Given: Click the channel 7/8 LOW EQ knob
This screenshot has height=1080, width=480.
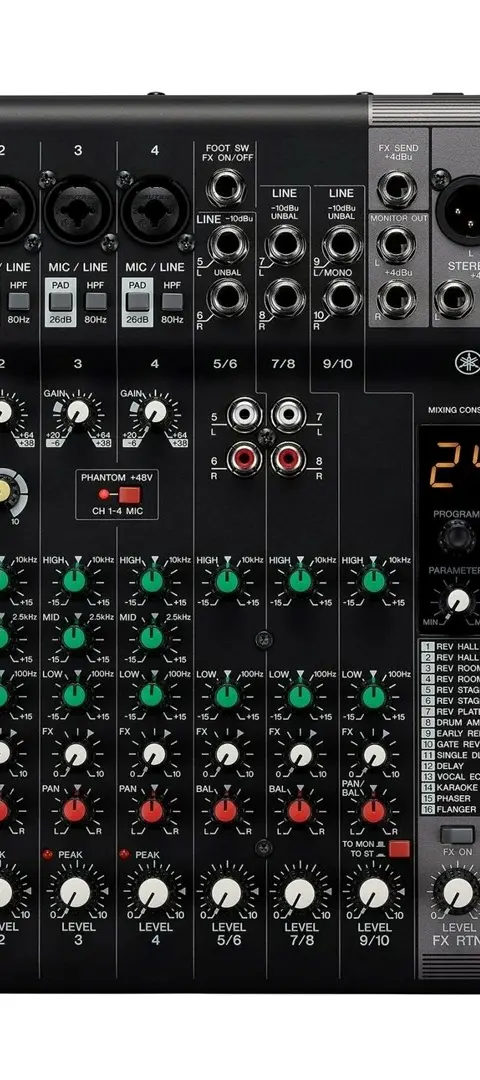Looking at the screenshot, I should [300, 695].
